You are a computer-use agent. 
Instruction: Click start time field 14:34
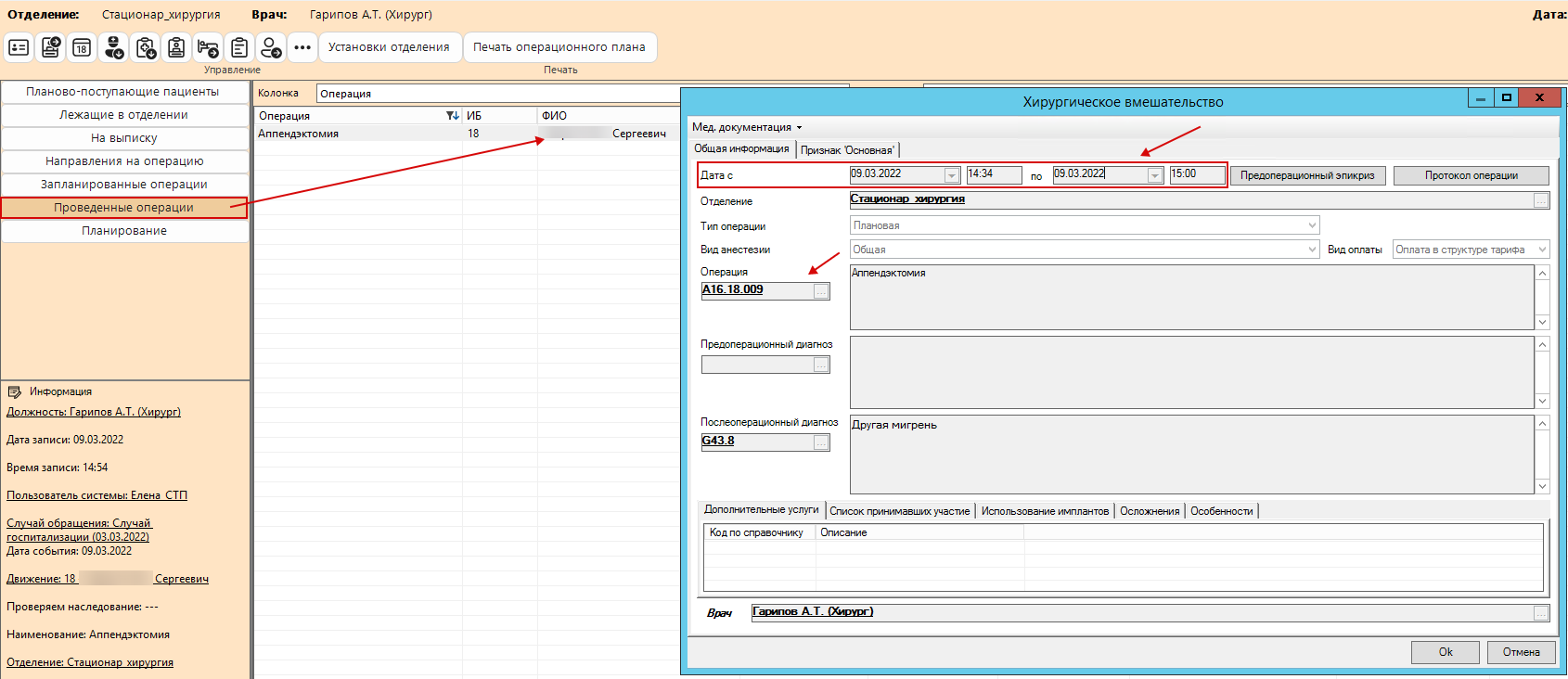click(x=994, y=174)
